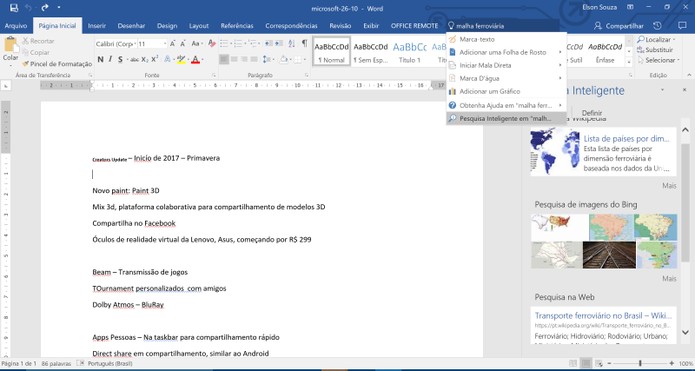Toggle strikethrough abc formatting
The height and width of the screenshot is (371, 695).
[x=135, y=59]
